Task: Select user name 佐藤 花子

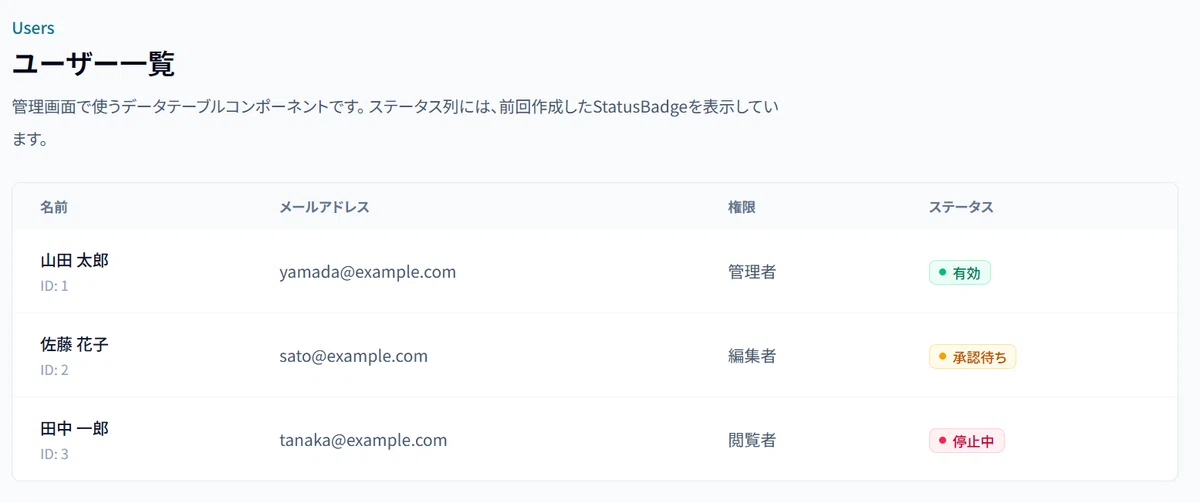Action: 74,345
